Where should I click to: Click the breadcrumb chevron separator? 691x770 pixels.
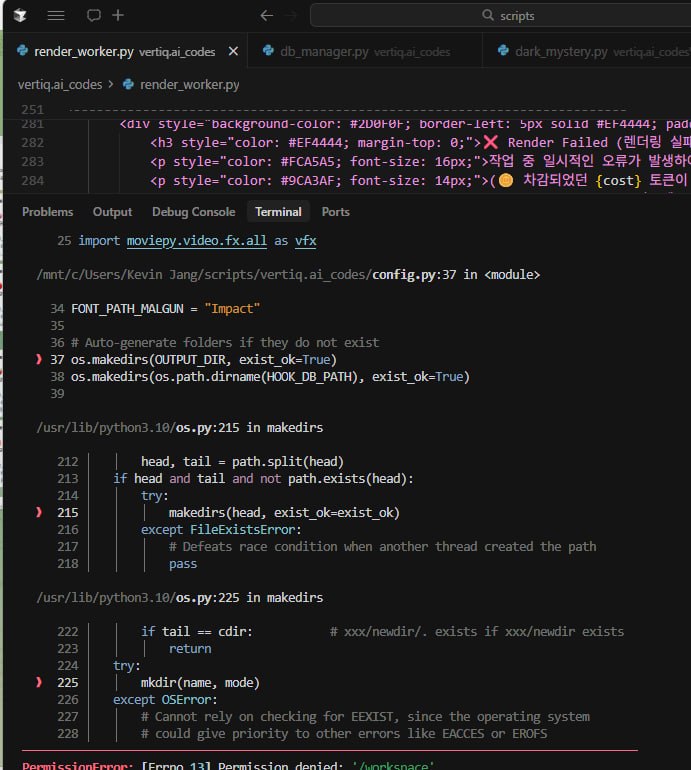(111, 84)
